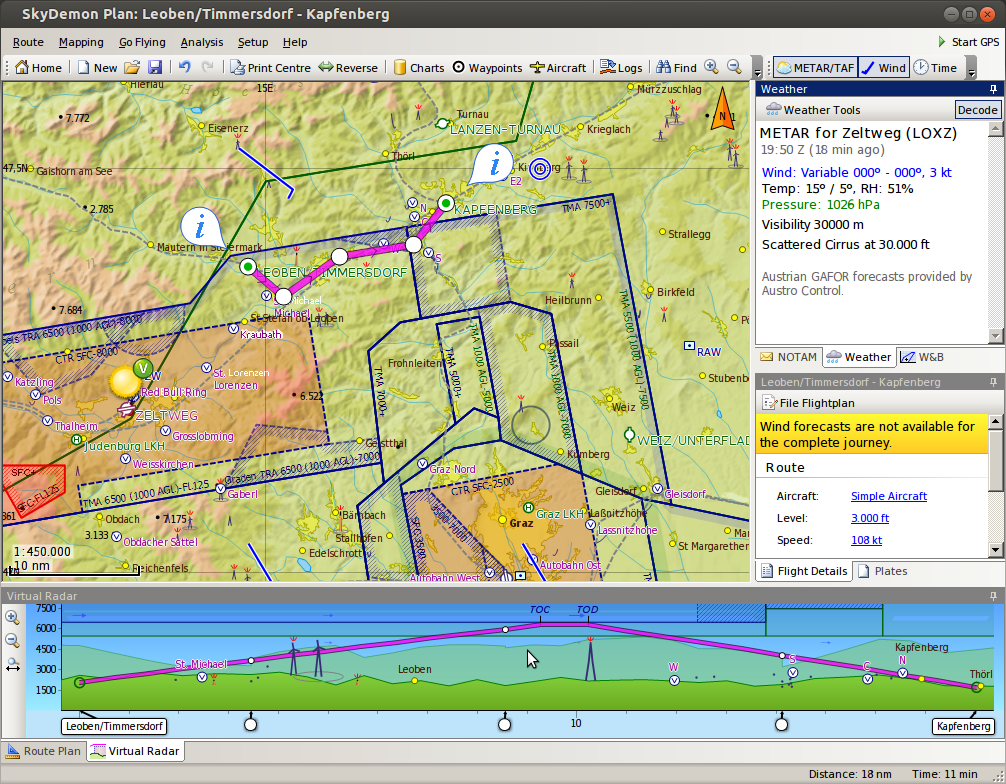Undo the last route change
Viewport: 1006px width, 784px height.
(185, 67)
